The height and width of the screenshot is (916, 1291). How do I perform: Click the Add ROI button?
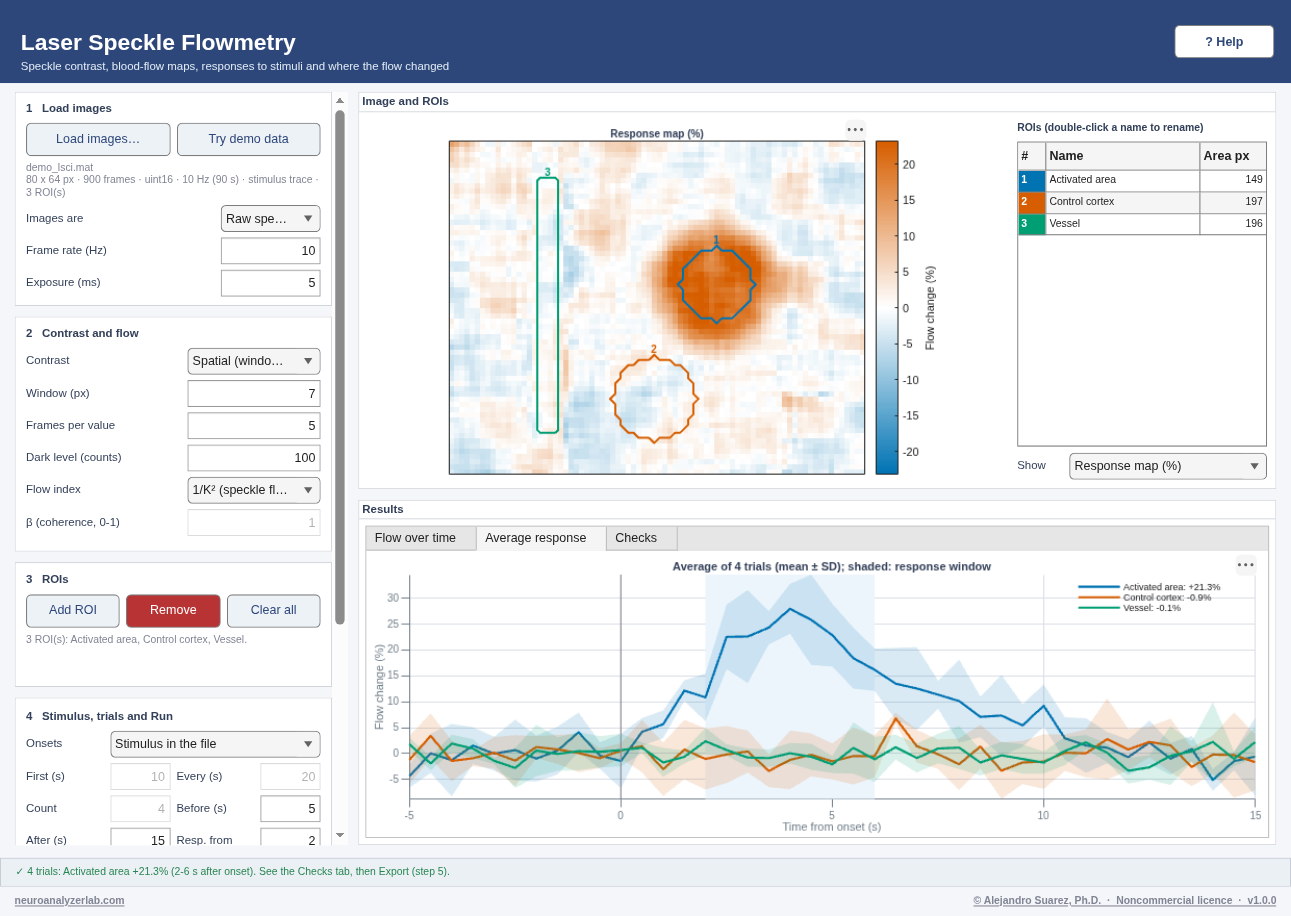tap(73, 611)
